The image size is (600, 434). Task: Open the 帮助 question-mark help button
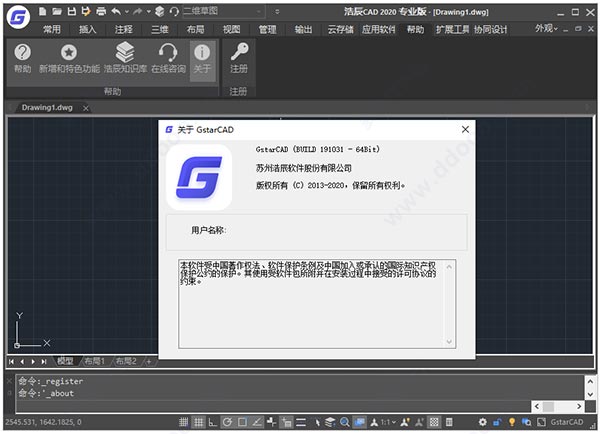coord(23,59)
